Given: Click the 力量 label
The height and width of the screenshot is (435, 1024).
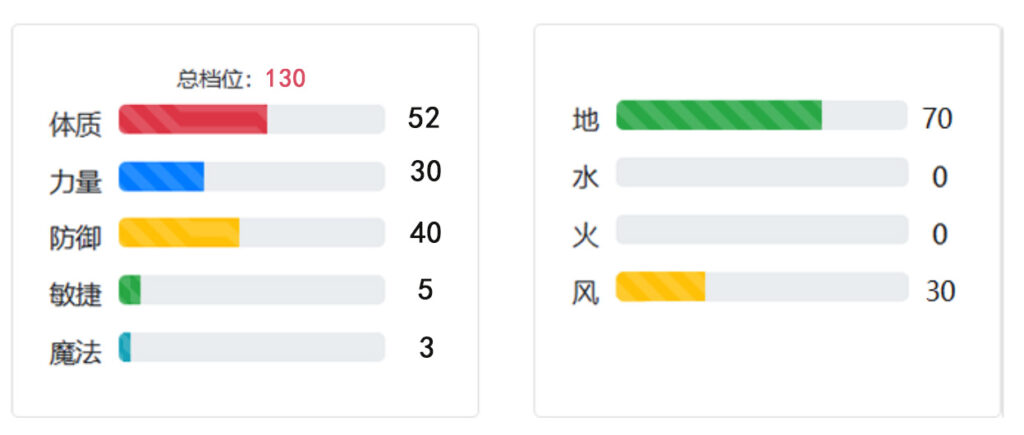Looking at the screenshot, I should pyautogui.click(x=76, y=183).
